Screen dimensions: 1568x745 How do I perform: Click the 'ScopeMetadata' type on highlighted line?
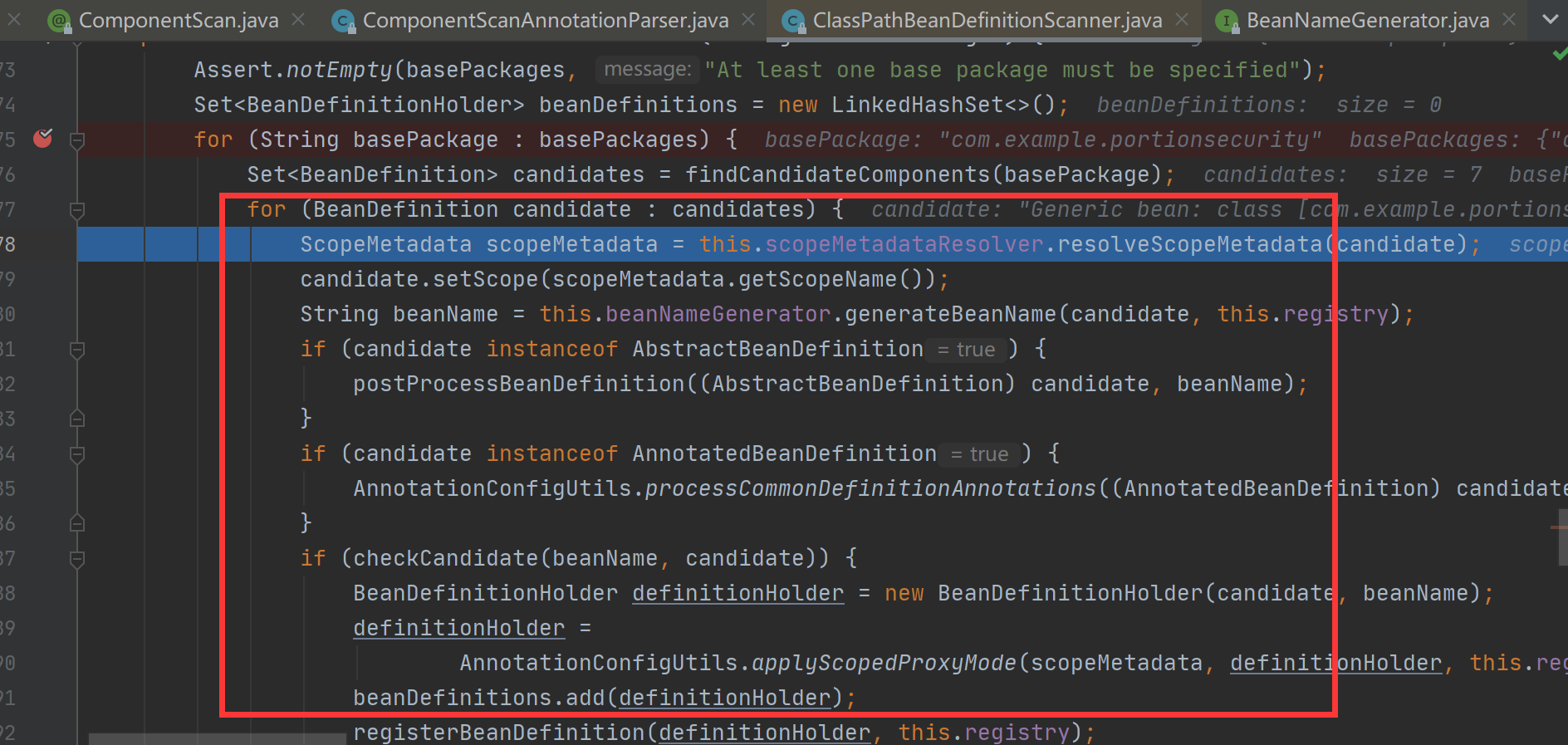(385, 244)
